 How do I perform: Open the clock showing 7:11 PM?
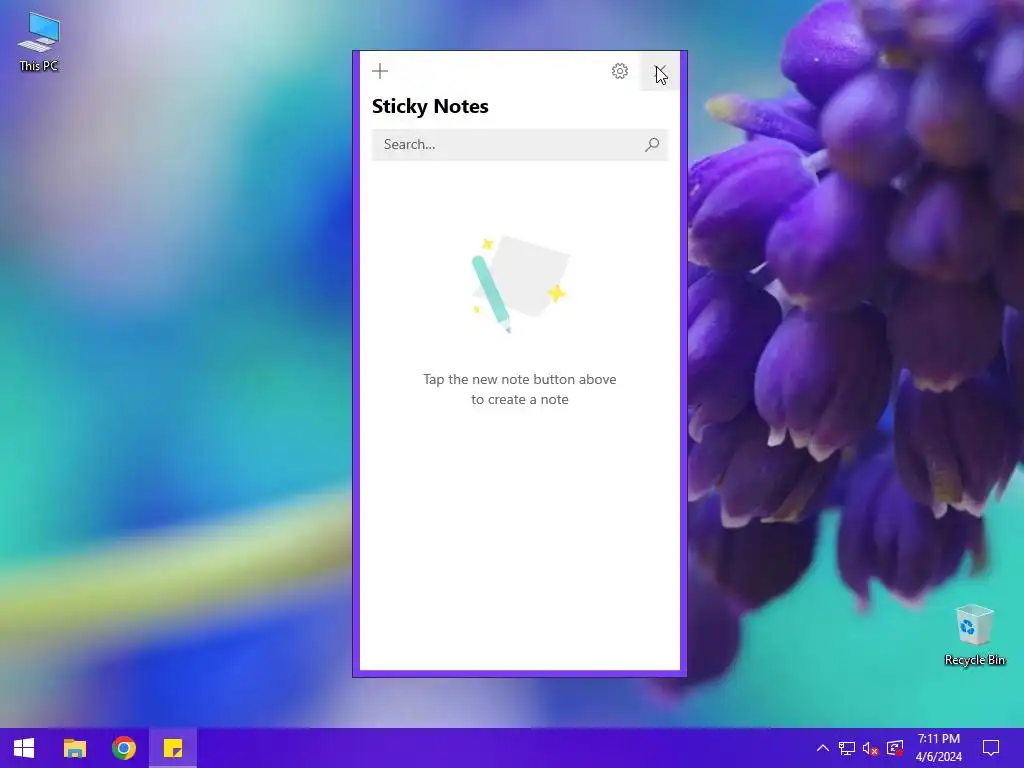point(938,748)
